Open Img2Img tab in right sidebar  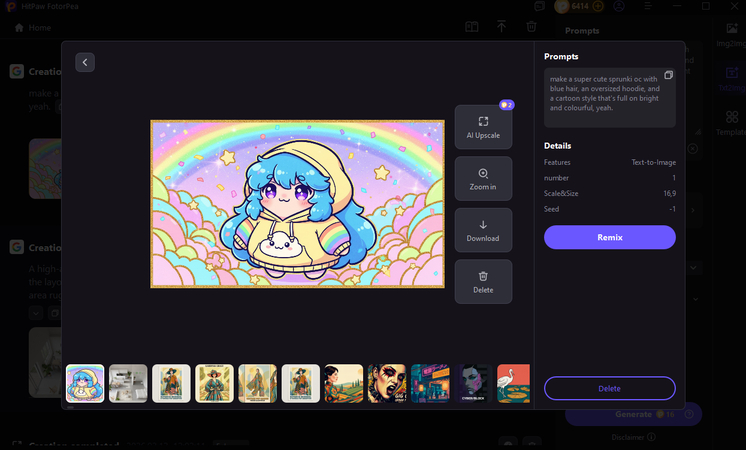tap(732, 35)
